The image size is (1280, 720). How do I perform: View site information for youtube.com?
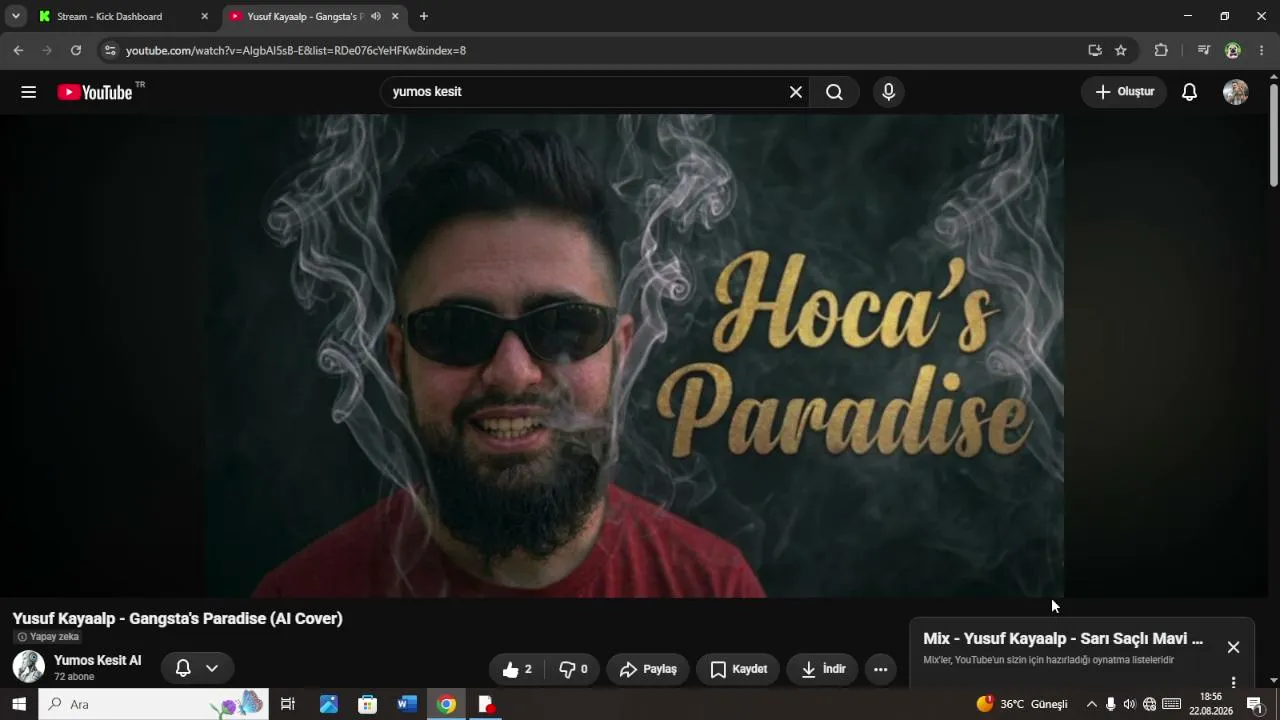point(110,50)
